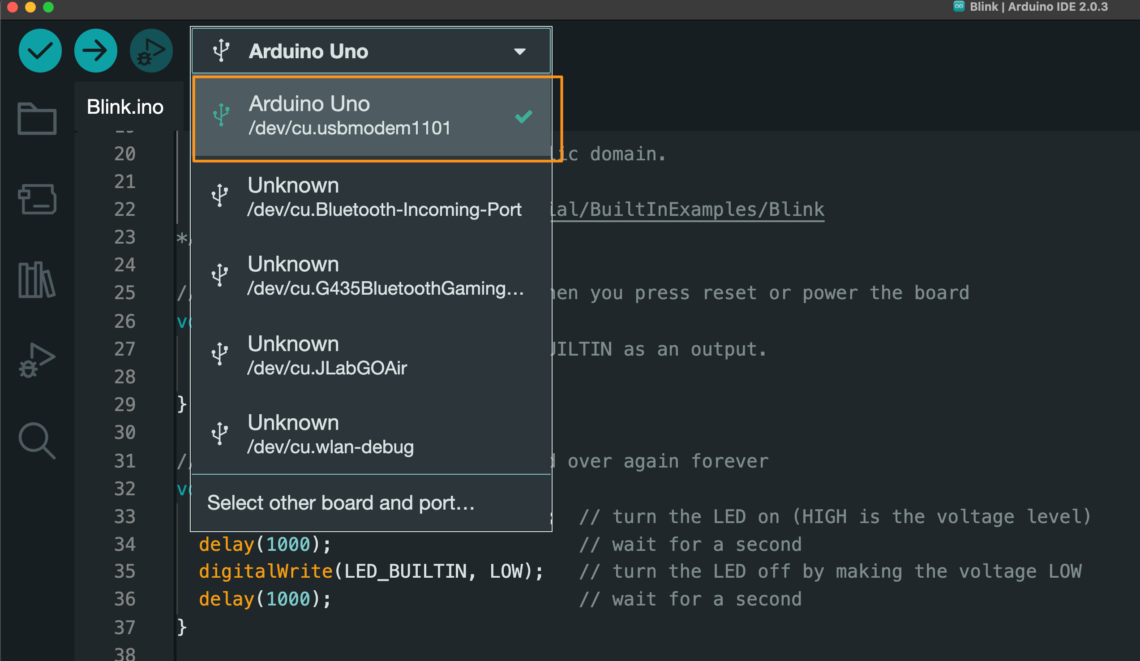Open the Boards Manager sidebar icon
This screenshot has width=1140, height=661.
pyautogui.click(x=37, y=200)
